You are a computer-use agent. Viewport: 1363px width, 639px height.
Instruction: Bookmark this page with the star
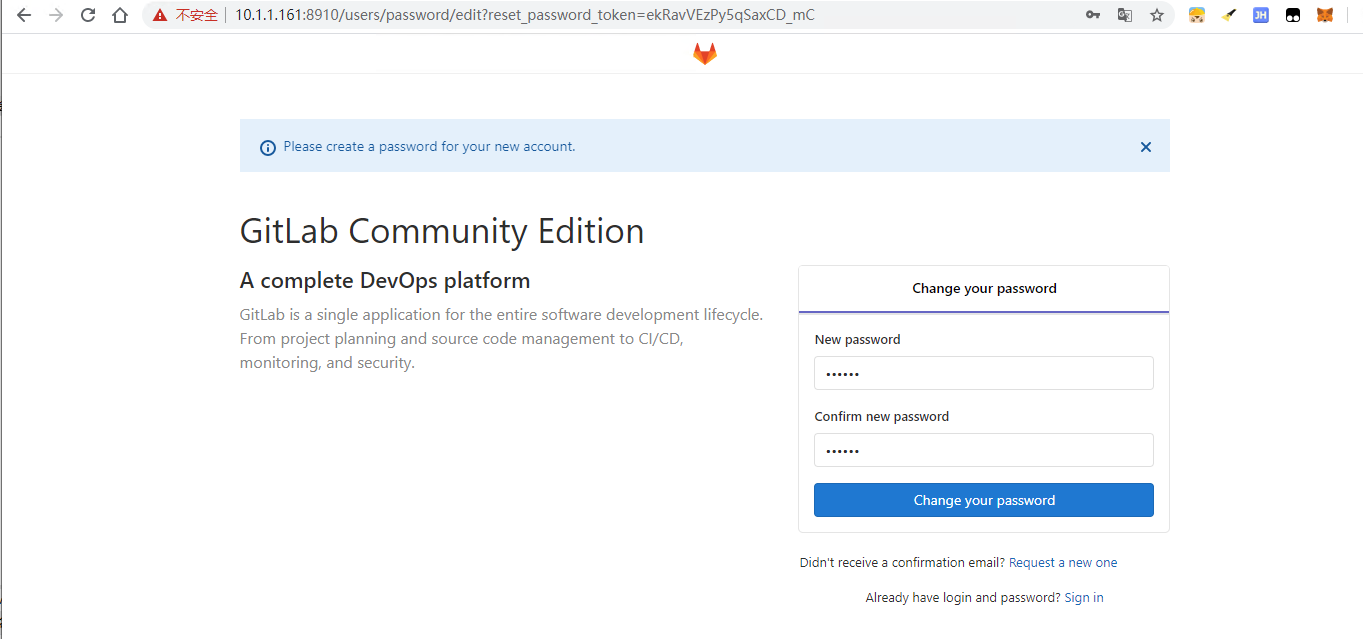pos(1157,15)
